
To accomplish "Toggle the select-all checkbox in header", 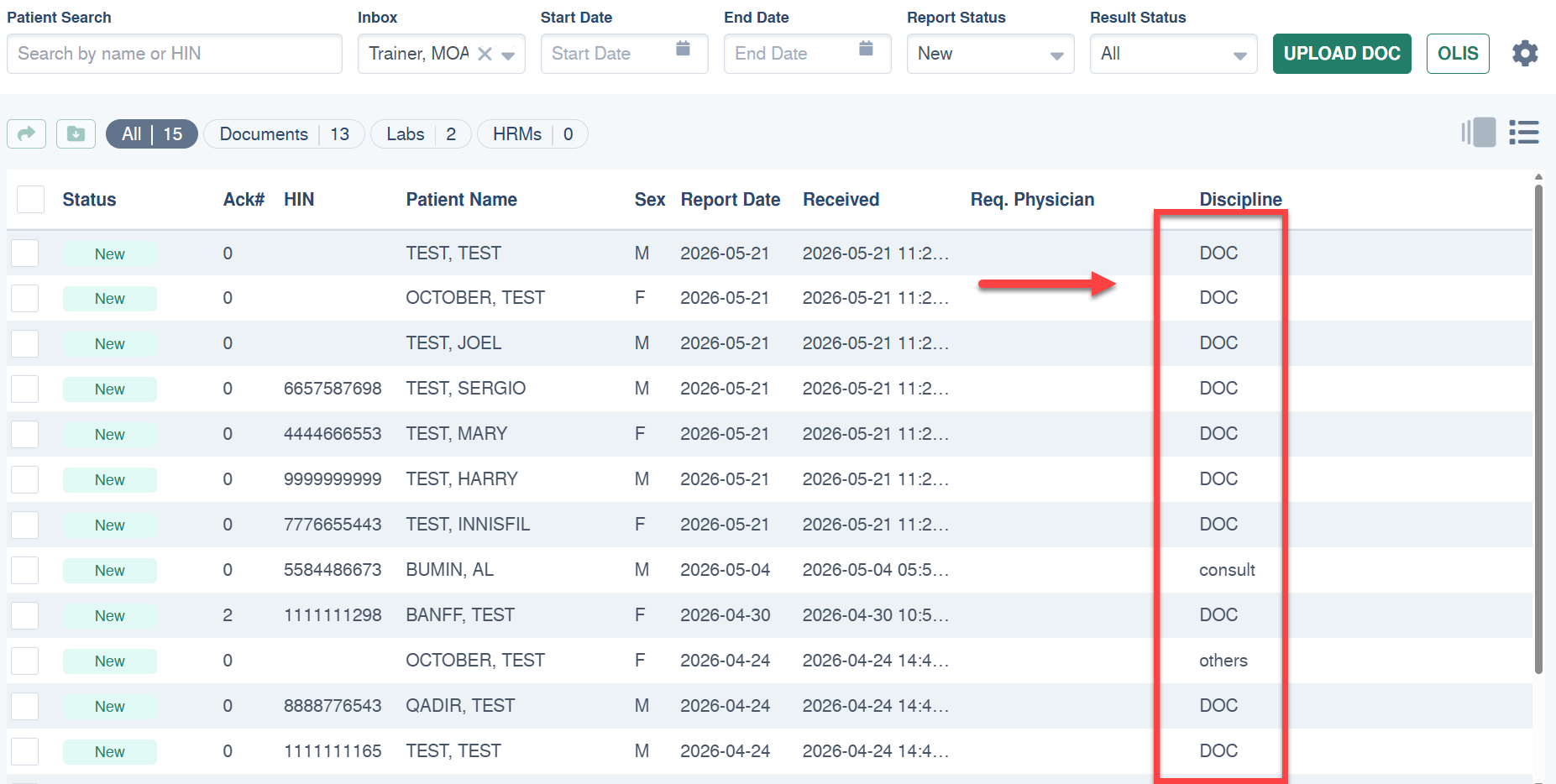I will tap(31, 200).
